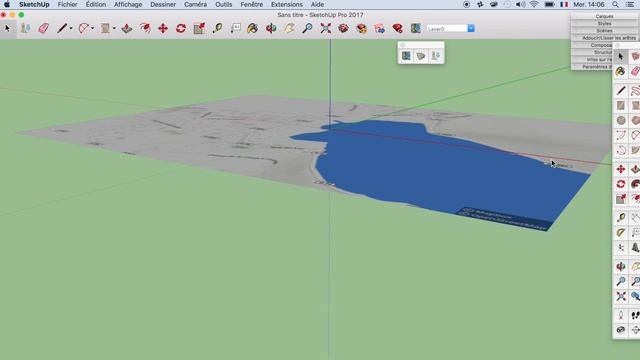Expand the Scènes panel
The height and width of the screenshot is (360, 640).
604,31
